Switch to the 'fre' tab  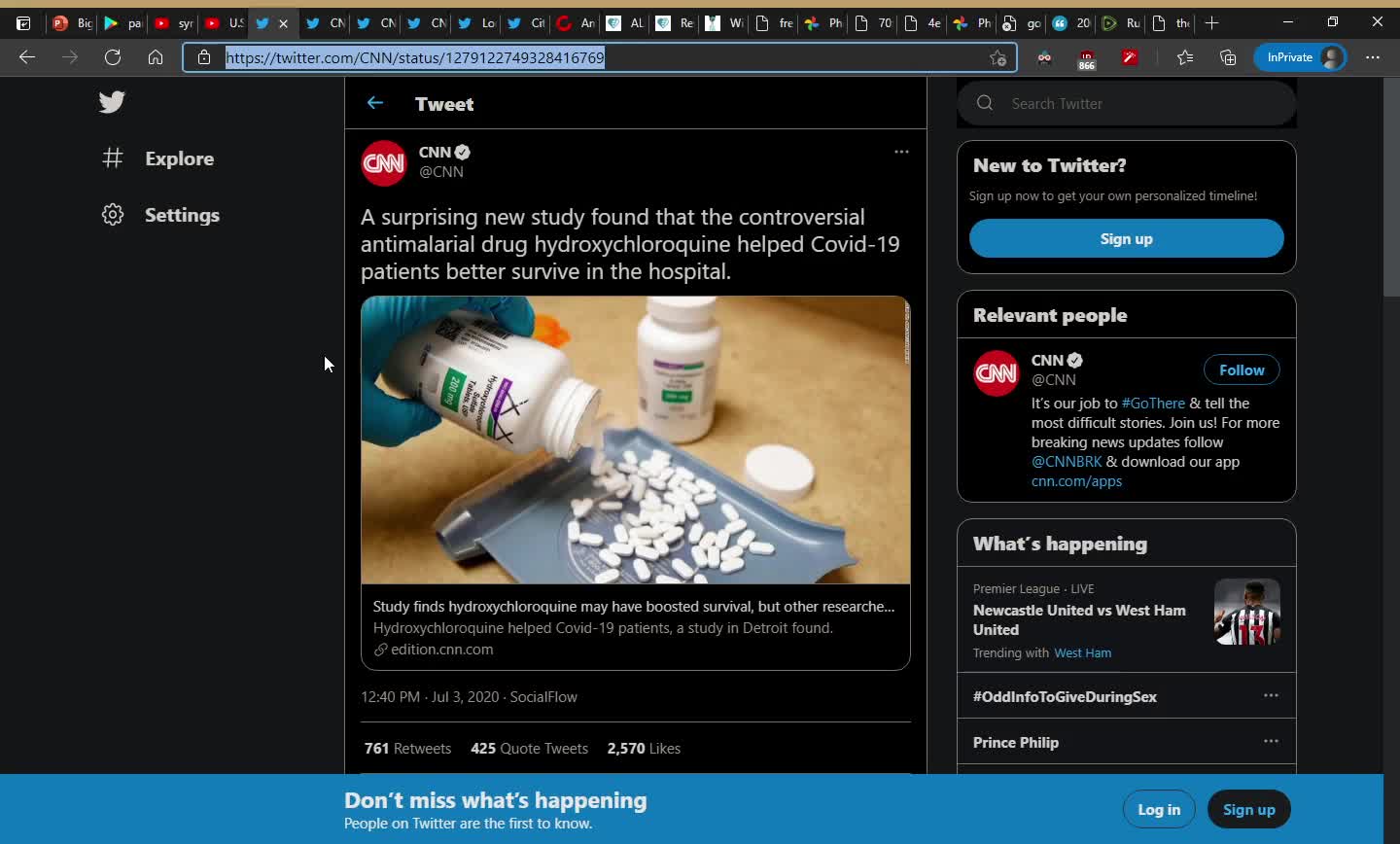coord(776,22)
